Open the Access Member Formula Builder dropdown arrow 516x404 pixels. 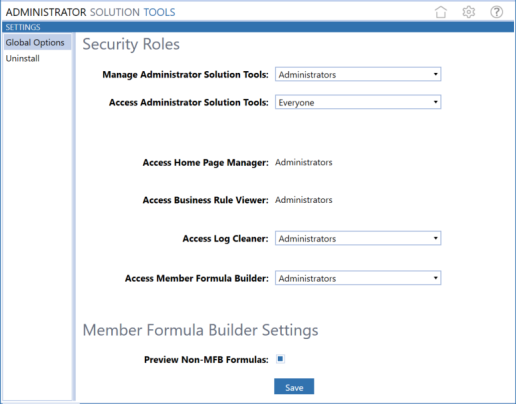point(435,278)
